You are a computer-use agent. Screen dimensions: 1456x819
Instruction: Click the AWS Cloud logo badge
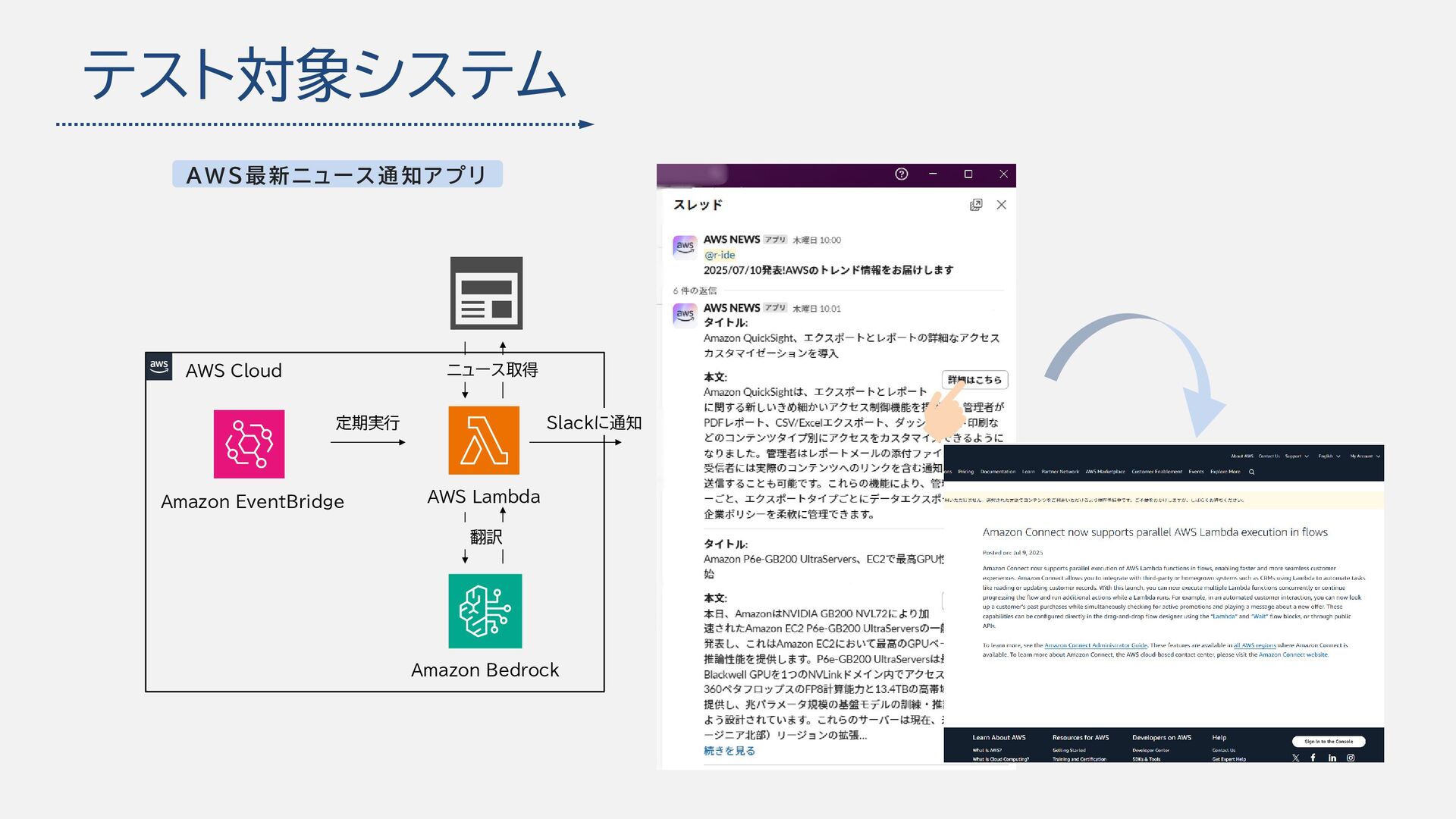[x=159, y=366]
